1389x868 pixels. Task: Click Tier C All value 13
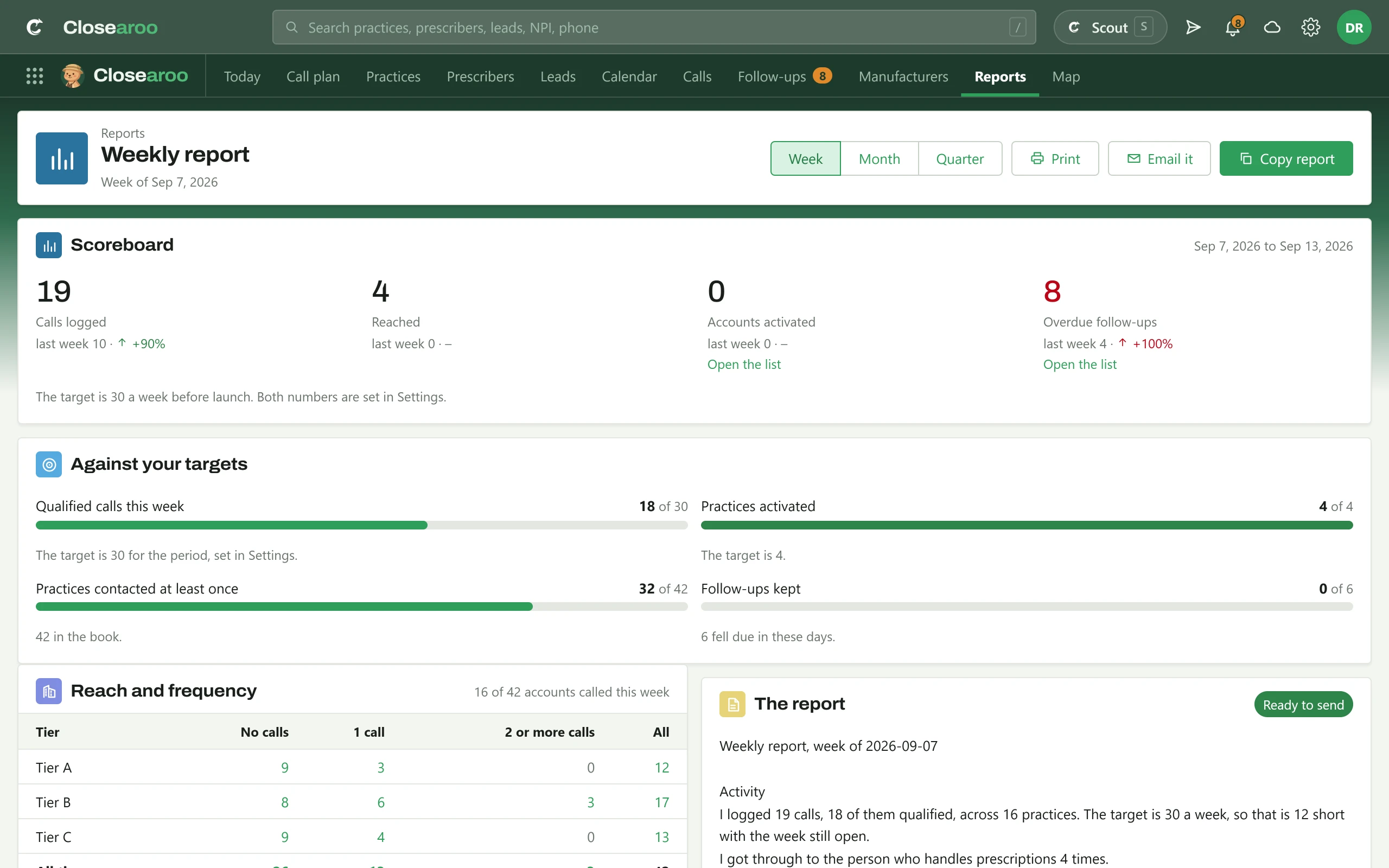662,837
